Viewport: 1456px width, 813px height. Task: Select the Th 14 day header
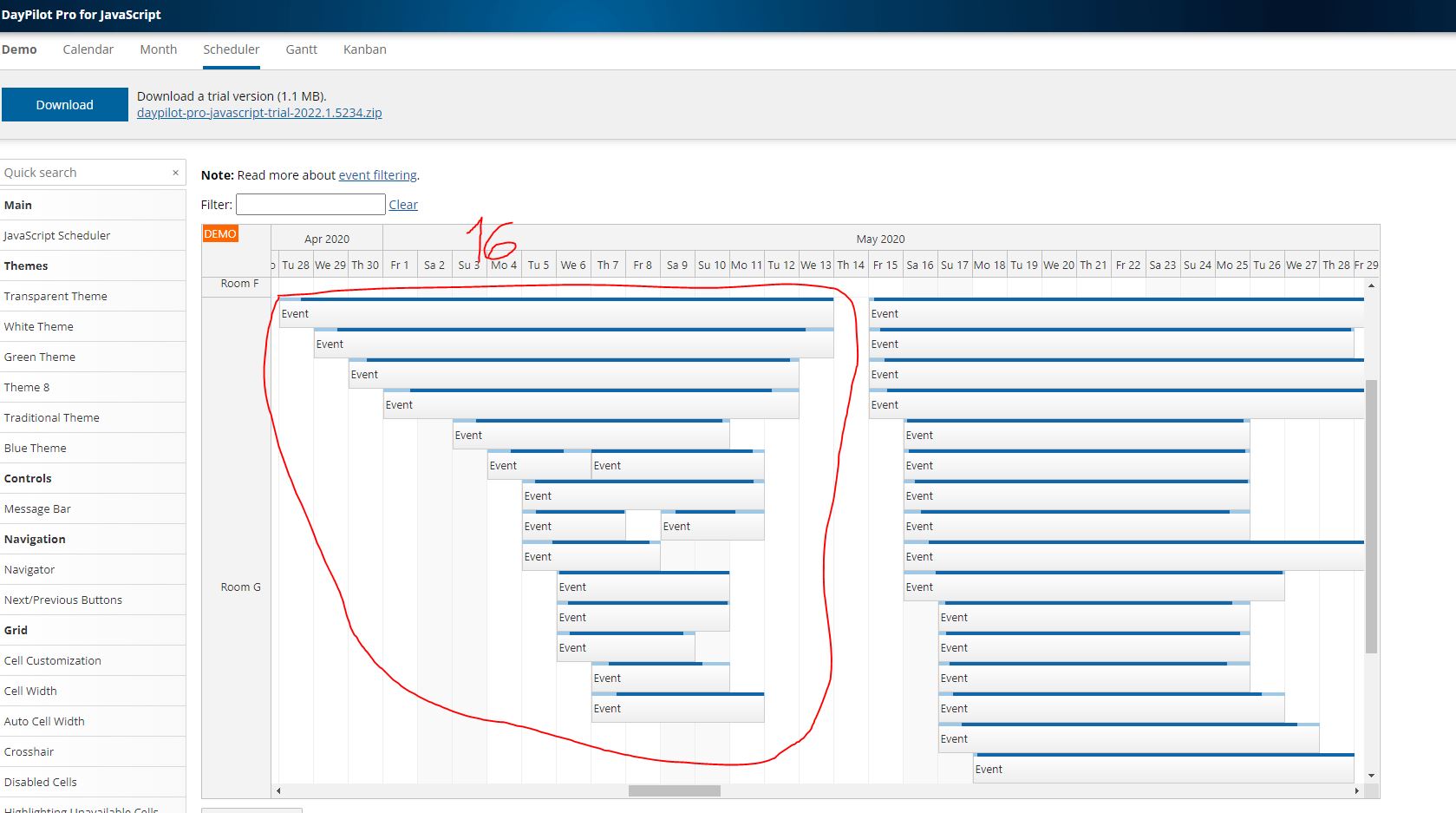click(851, 266)
